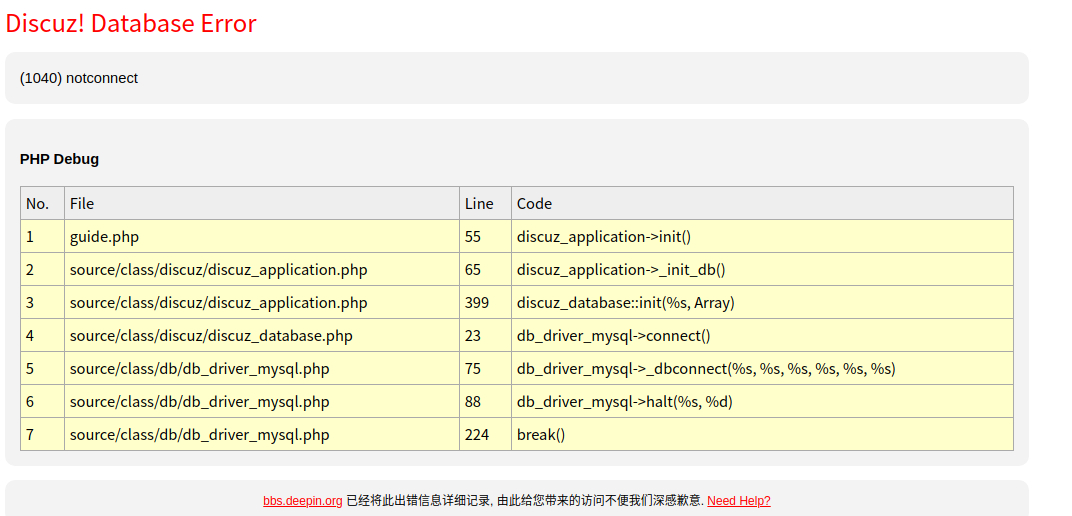Image resolution: width=1072 pixels, height=516 pixels.
Task: Click the No. column header
Action: click(x=42, y=203)
